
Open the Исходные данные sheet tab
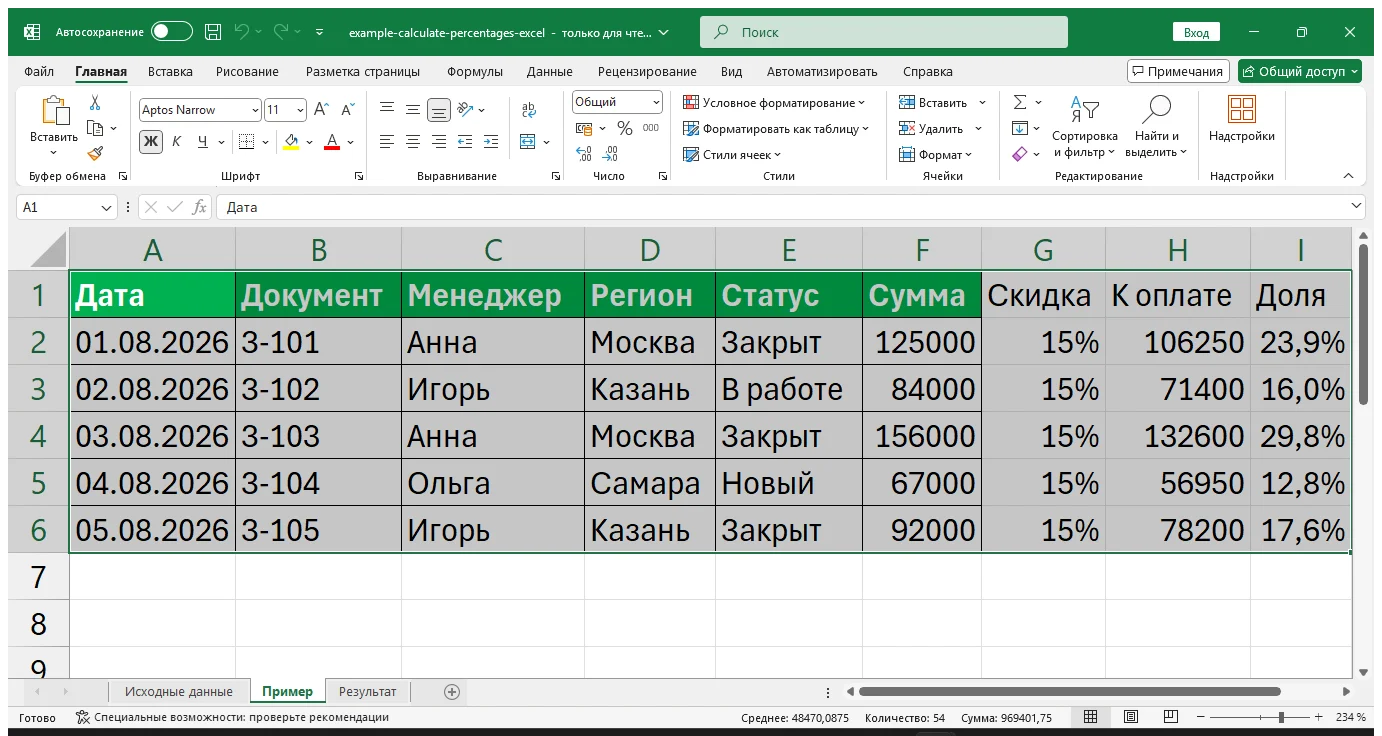coord(179,691)
